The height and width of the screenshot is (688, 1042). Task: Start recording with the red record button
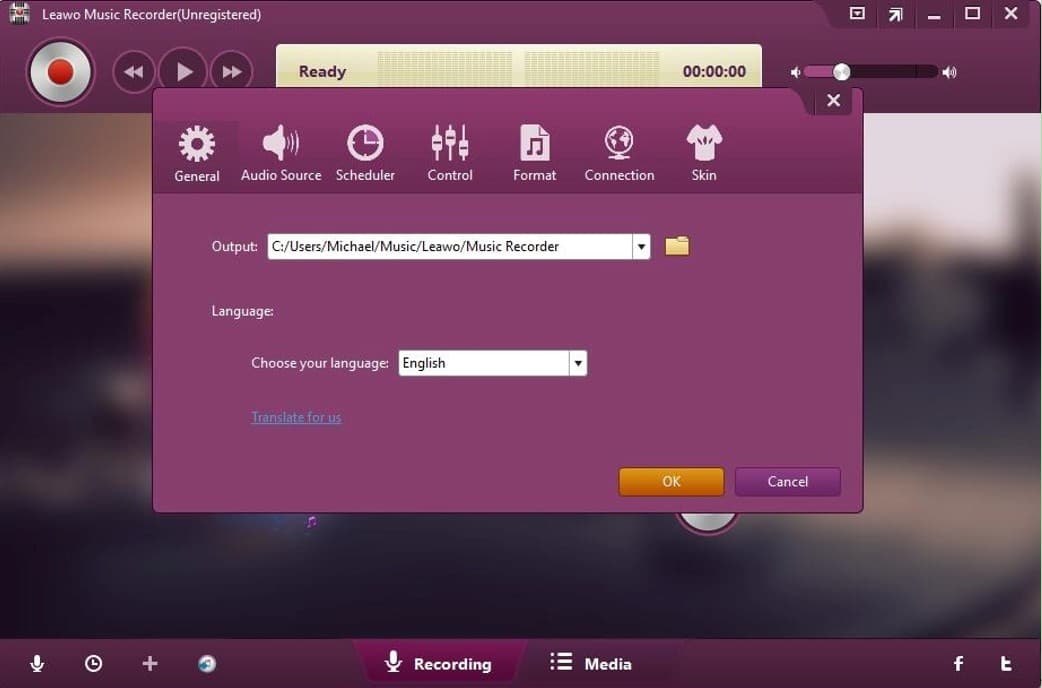[x=60, y=72]
